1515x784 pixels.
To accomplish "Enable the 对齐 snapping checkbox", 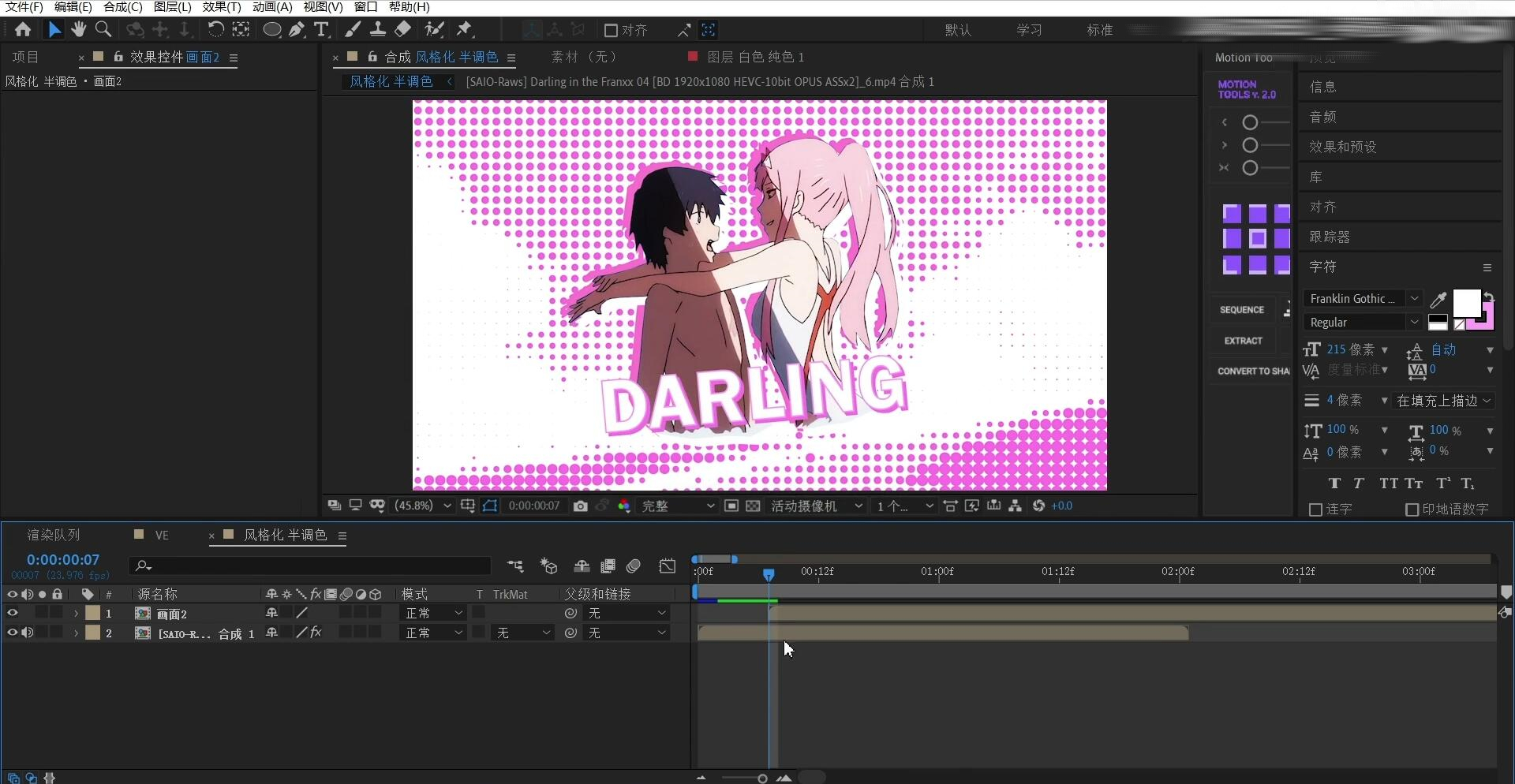I will pyautogui.click(x=611, y=31).
